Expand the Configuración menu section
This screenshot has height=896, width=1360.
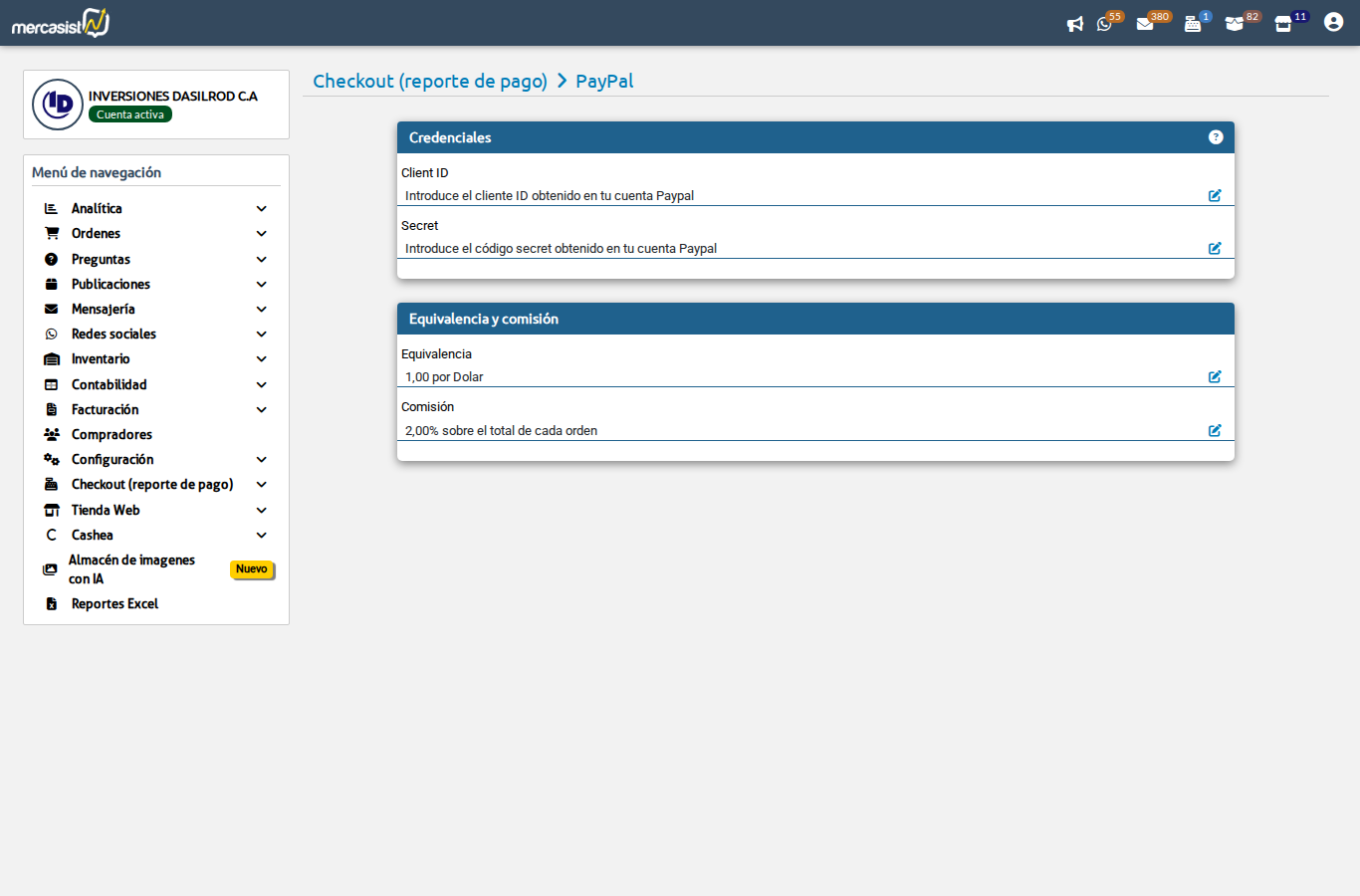coord(261,459)
